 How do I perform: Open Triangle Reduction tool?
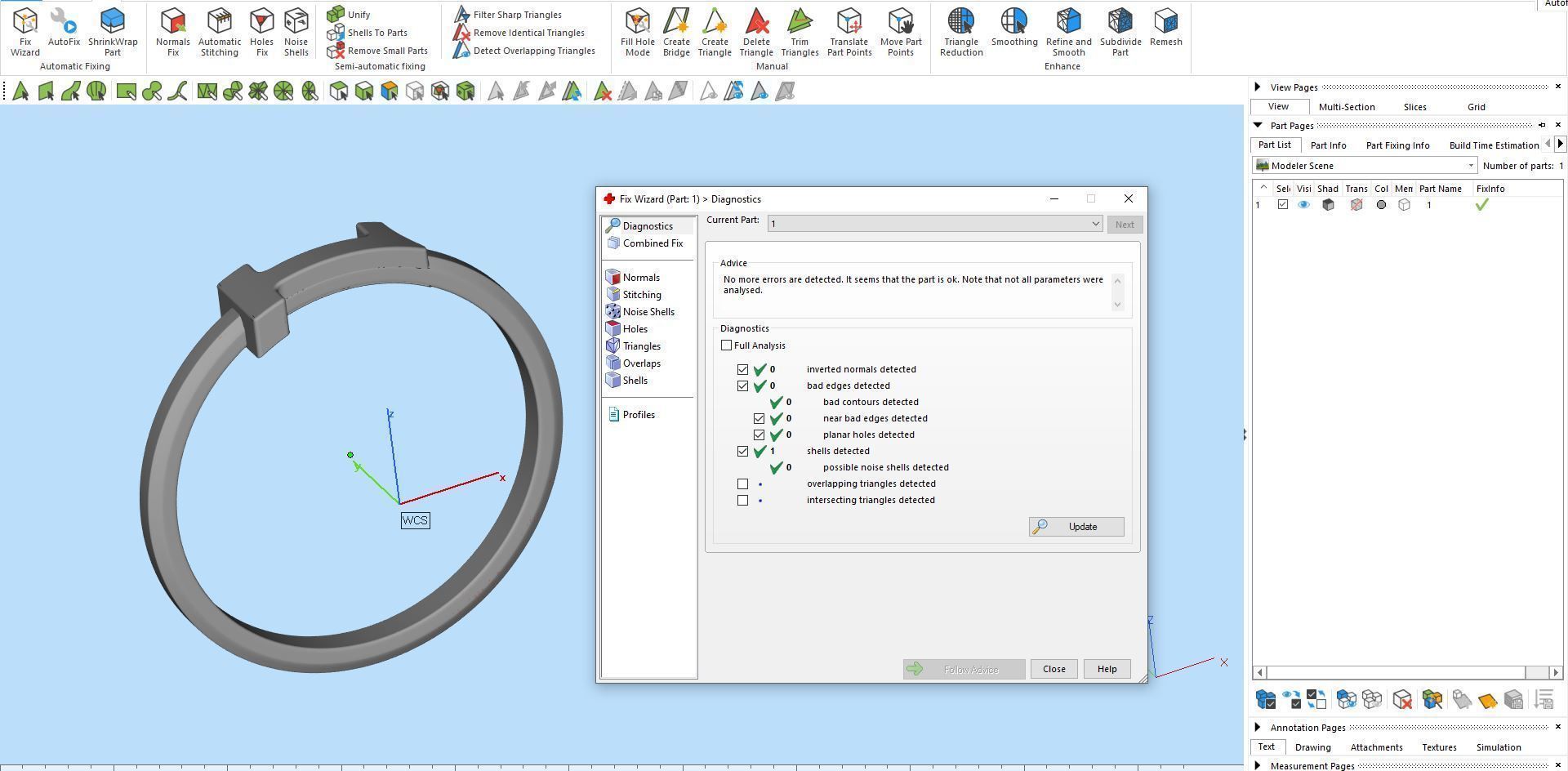point(961,33)
